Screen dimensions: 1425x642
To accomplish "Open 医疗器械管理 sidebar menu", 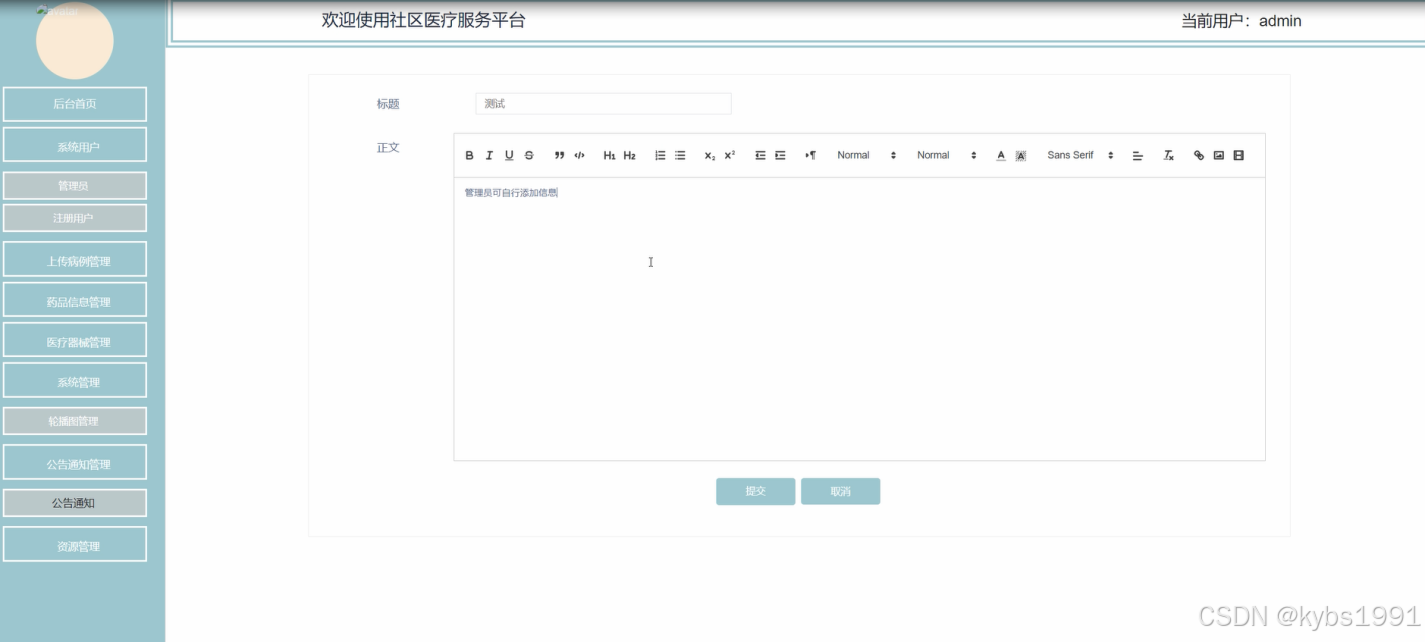I will click(75, 339).
